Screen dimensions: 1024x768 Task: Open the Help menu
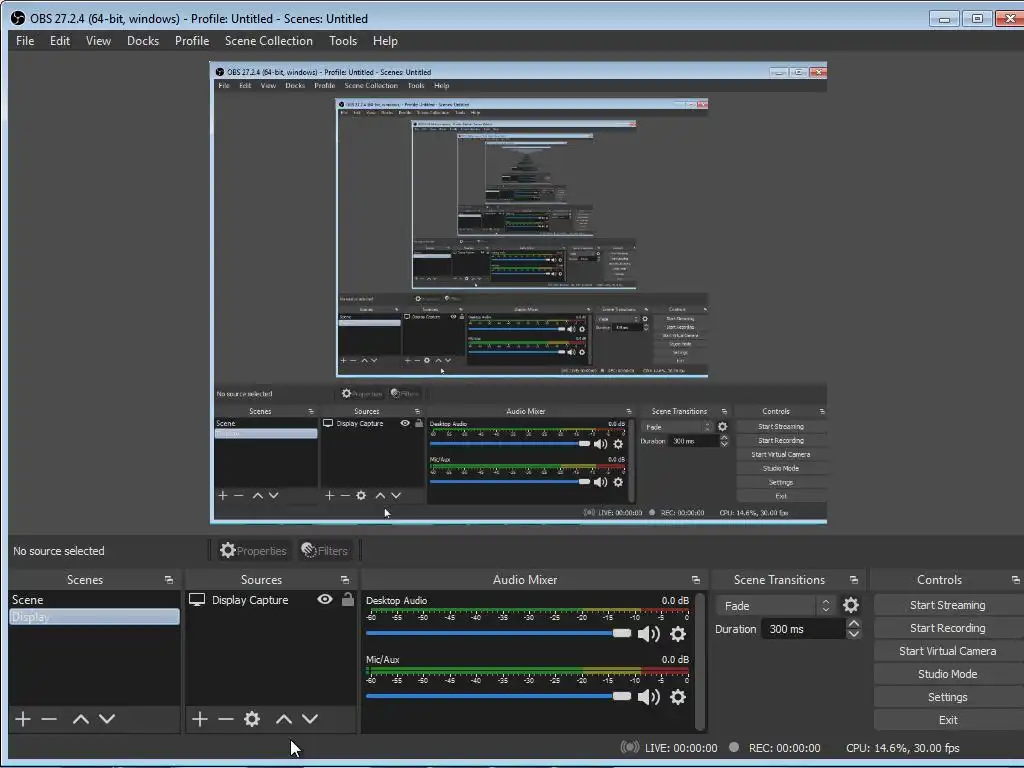(385, 40)
